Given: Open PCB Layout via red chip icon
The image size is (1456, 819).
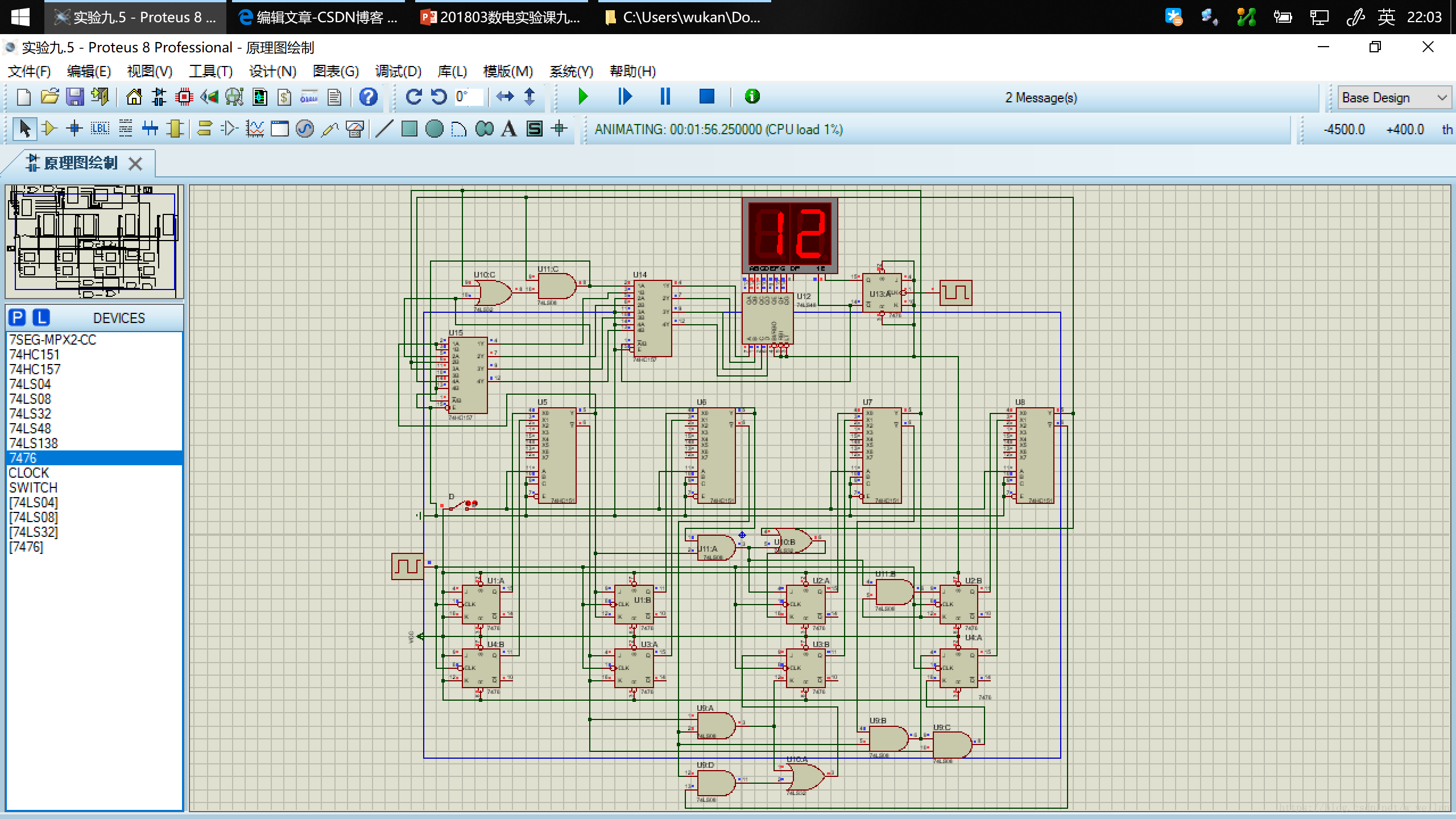Looking at the screenshot, I should click(184, 97).
